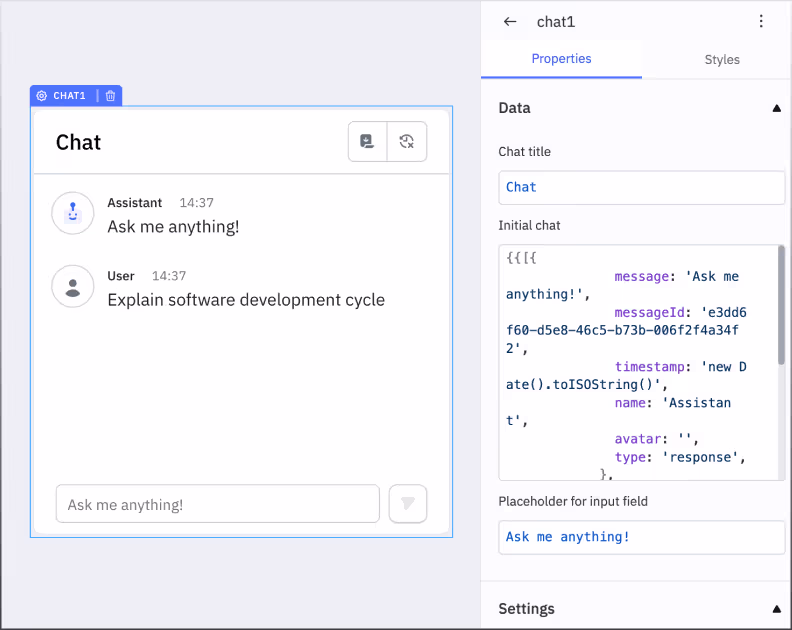
Task: Click the clear chat history icon
Action: tap(407, 142)
